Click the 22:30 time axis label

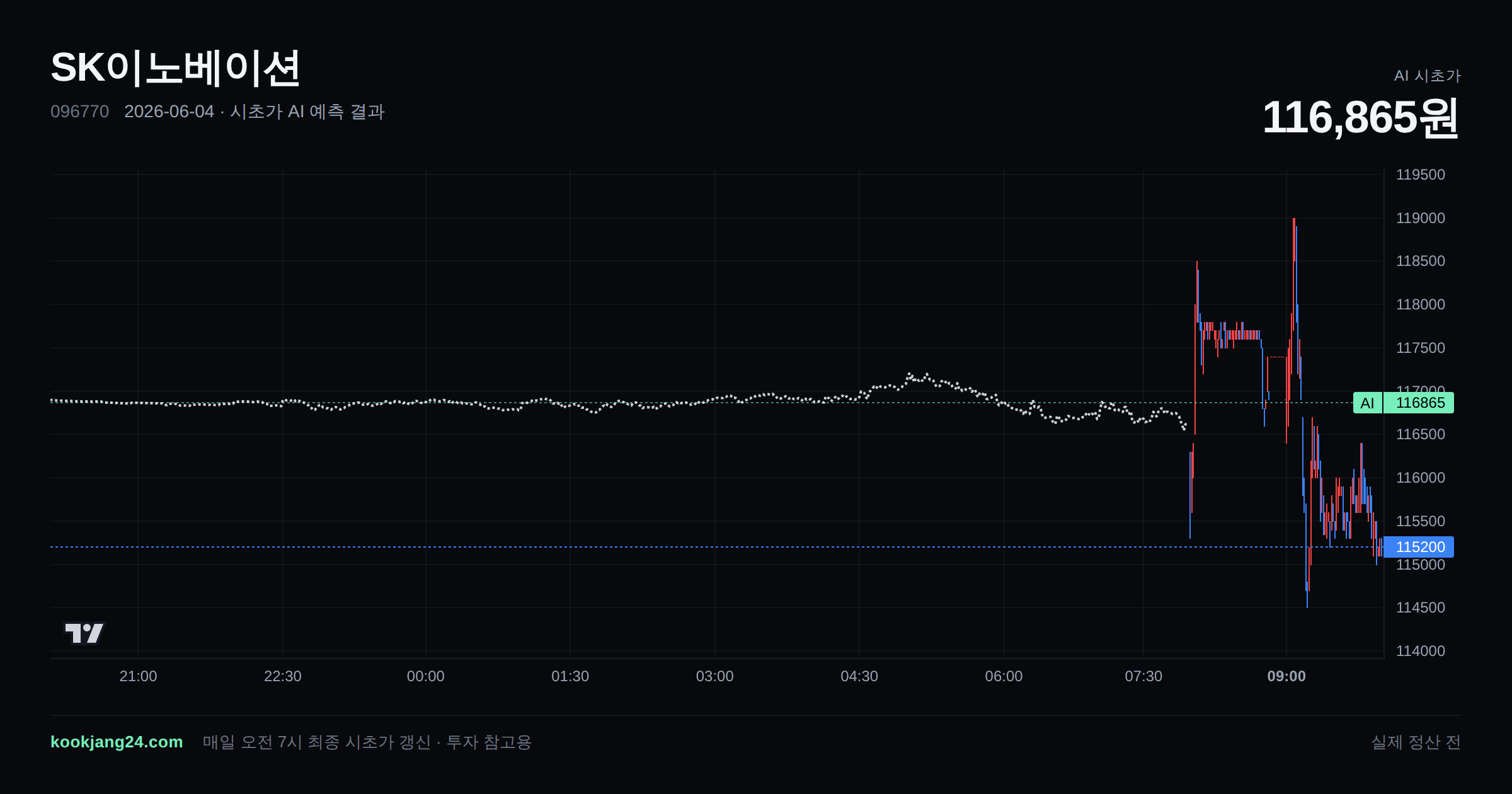(x=282, y=676)
